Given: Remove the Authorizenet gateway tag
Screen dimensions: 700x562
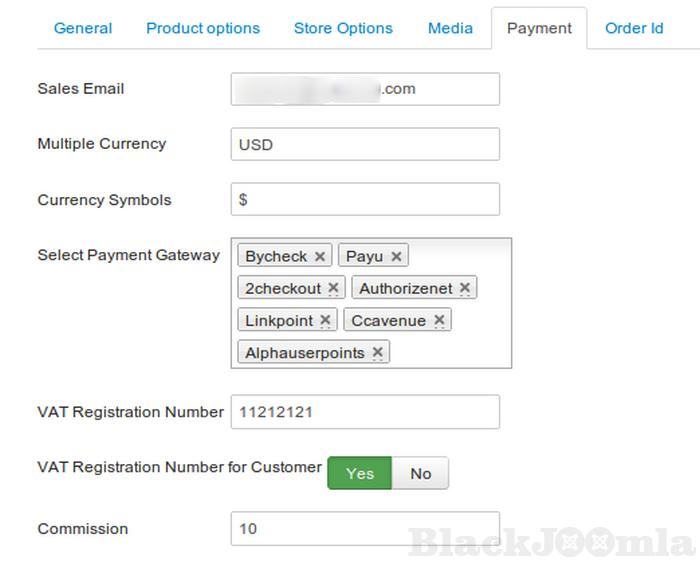Looking at the screenshot, I should click(464, 289).
